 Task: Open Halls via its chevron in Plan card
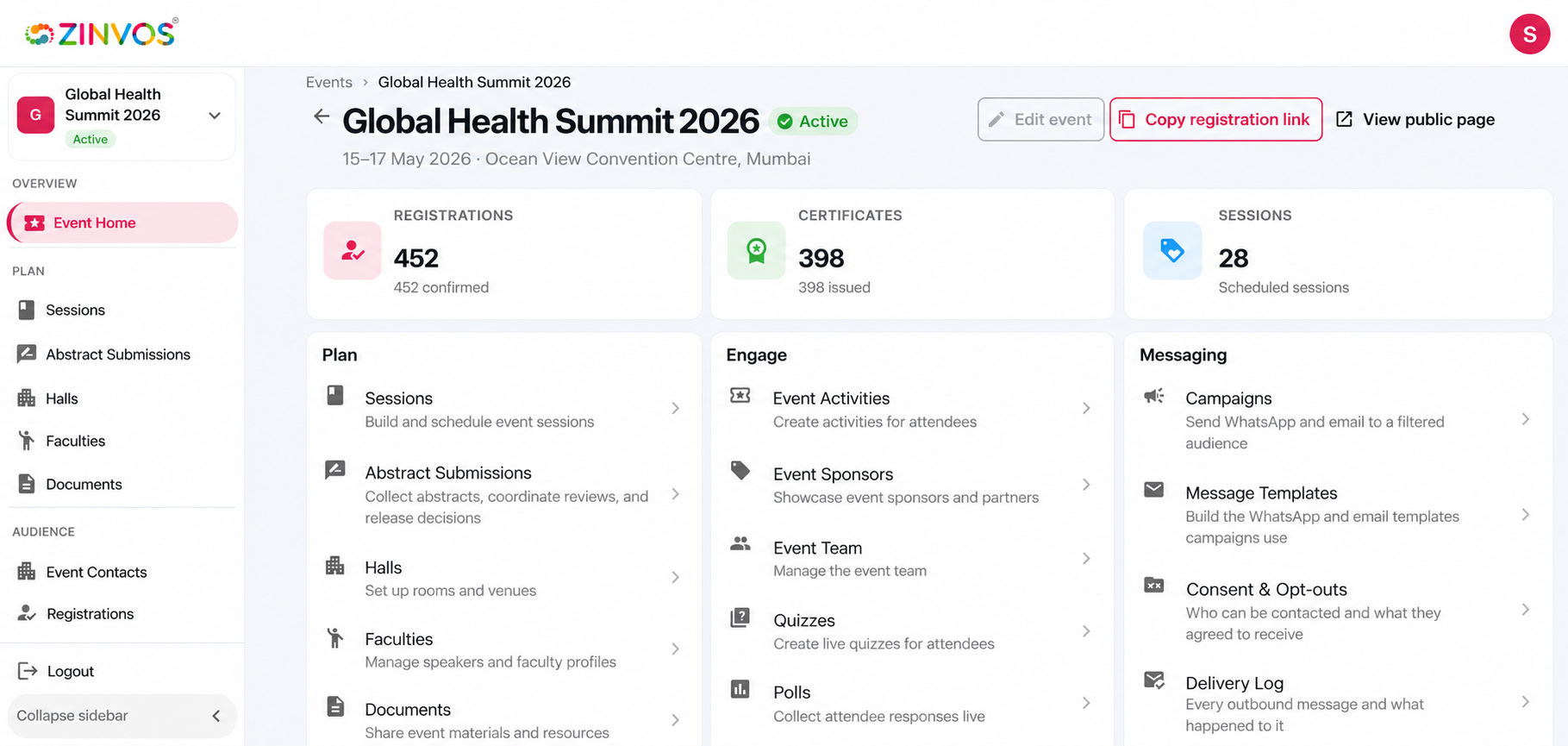(x=676, y=577)
